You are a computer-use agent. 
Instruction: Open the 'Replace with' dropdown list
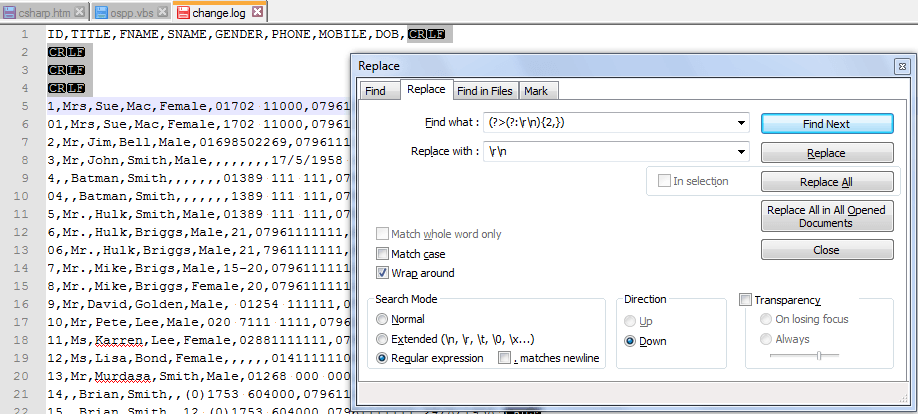pyautogui.click(x=740, y=153)
